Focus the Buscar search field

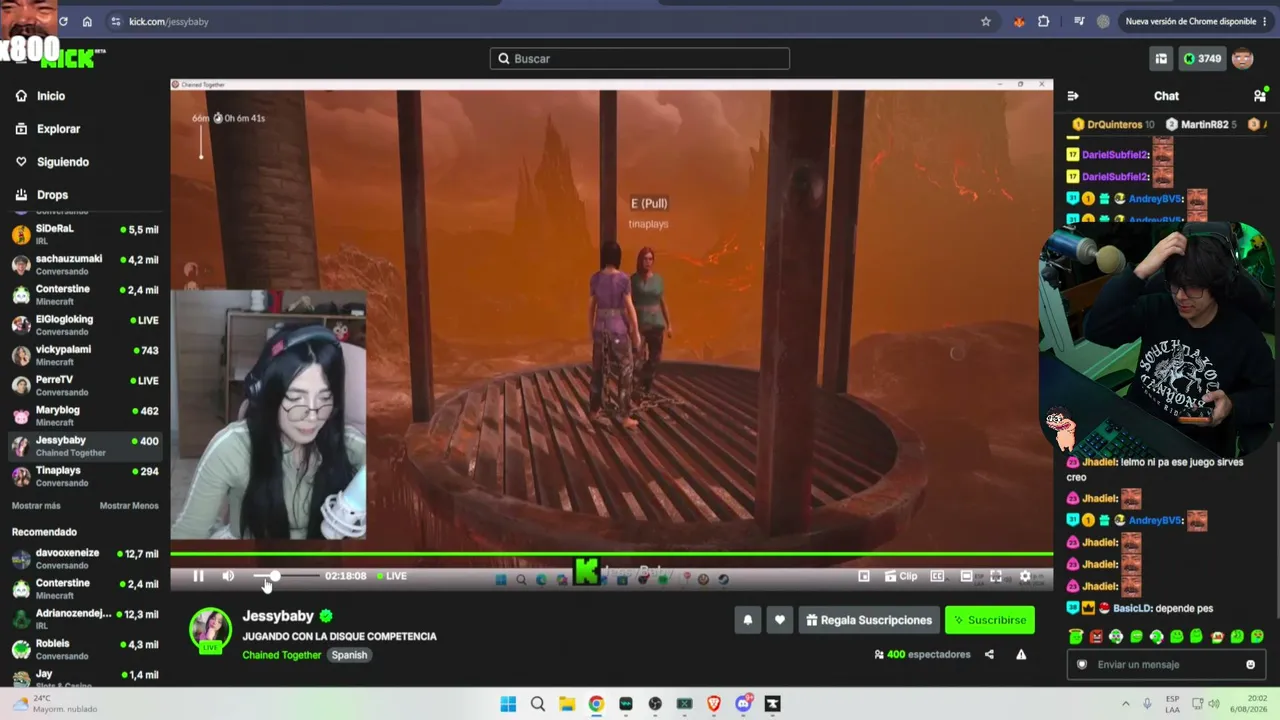pos(640,59)
